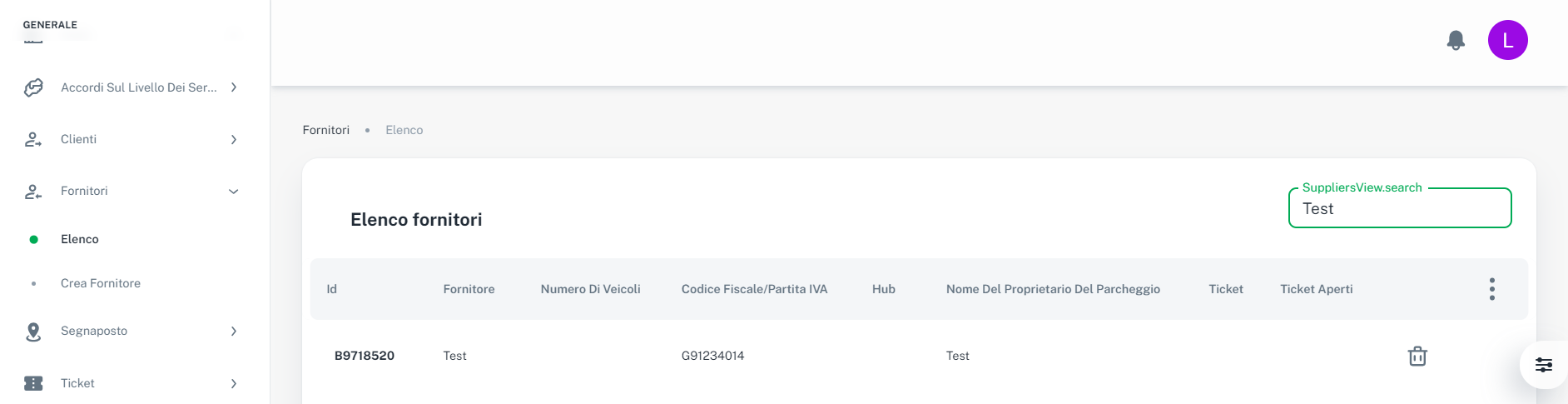The height and width of the screenshot is (404, 1568).
Task: Click the Accordi Sul Livello handshake icon
Action: pyautogui.click(x=33, y=87)
